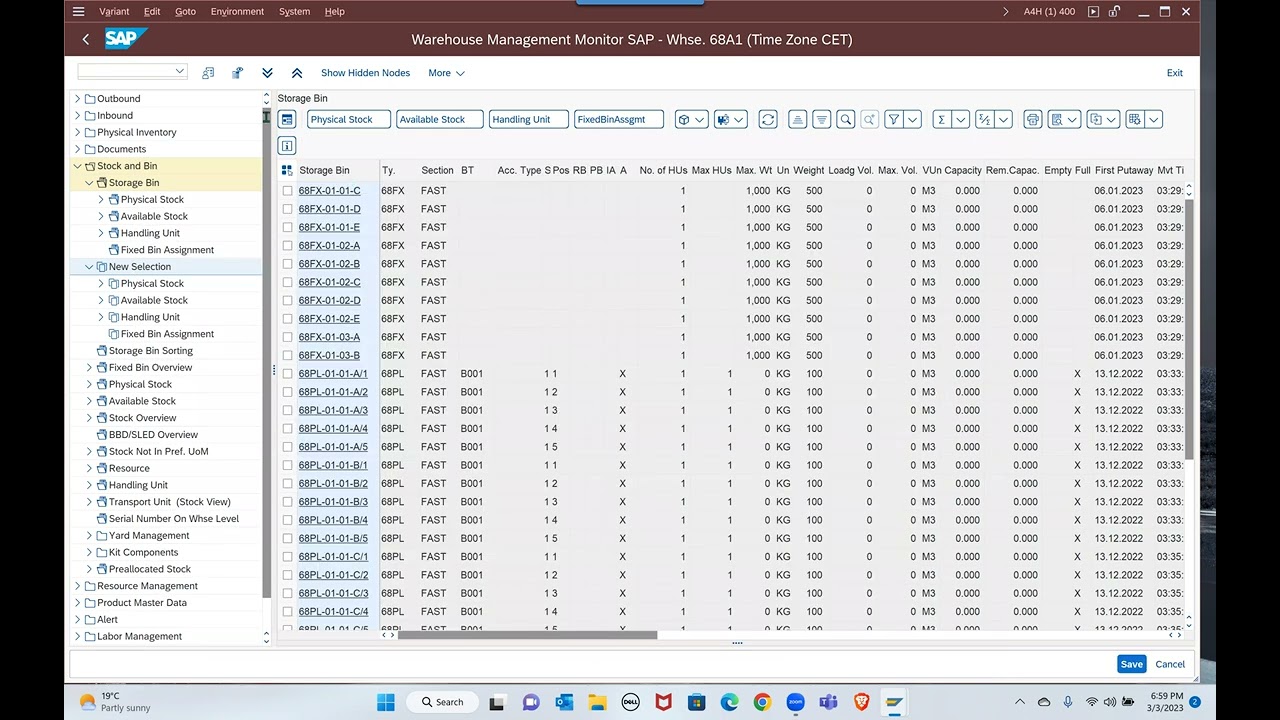
Task: Click the back arrow next to SAP logo
Action: (86, 39)
